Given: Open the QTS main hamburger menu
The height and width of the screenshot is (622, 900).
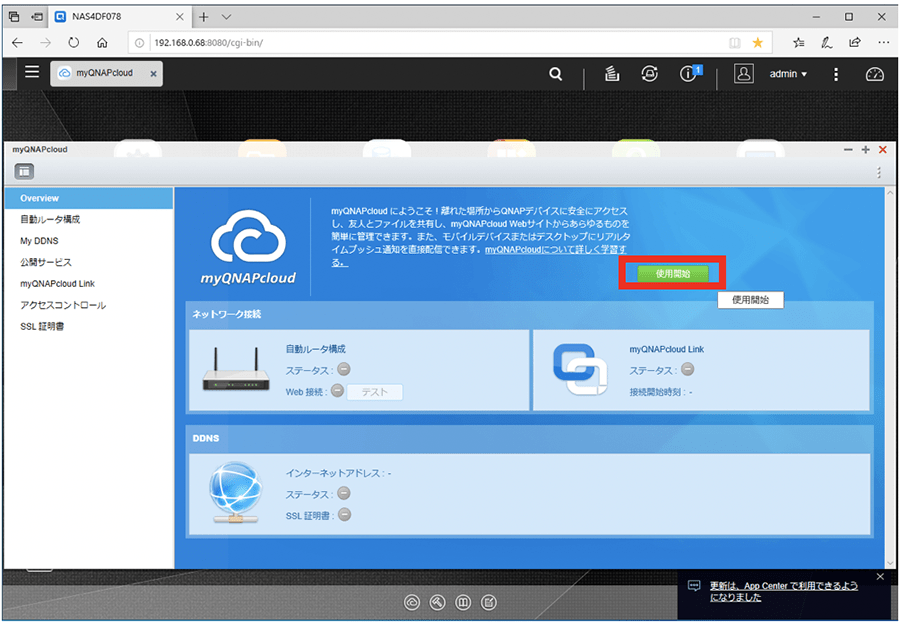Looking at the screenshot, I should (x=32, y=72).
